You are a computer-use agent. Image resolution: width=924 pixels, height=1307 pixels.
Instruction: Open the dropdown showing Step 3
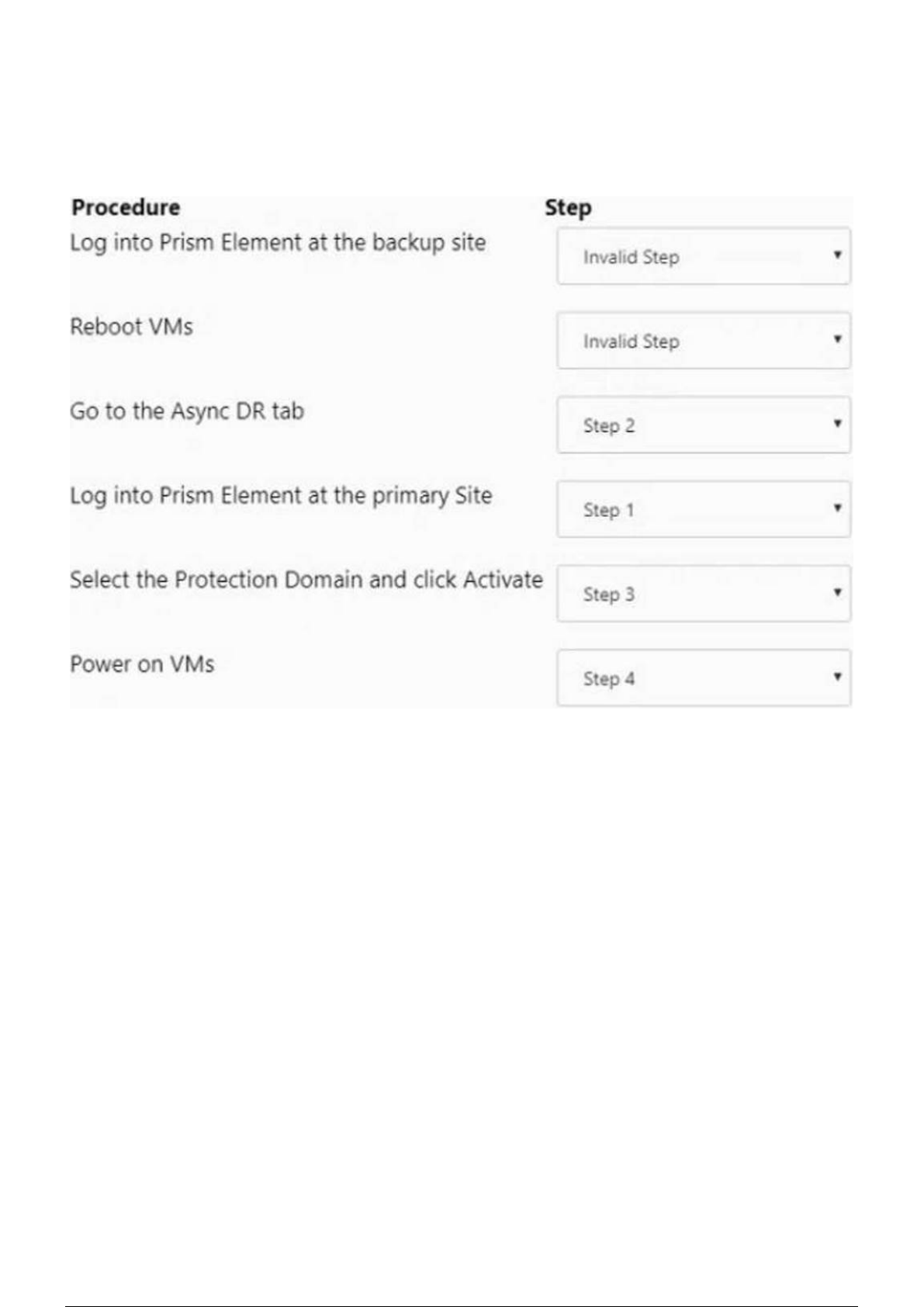point(703,594)
